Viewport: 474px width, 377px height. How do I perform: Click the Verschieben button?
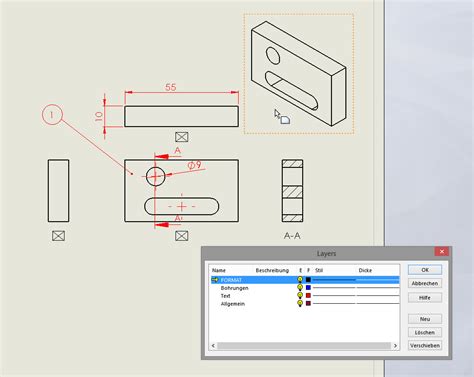(425, 345)
